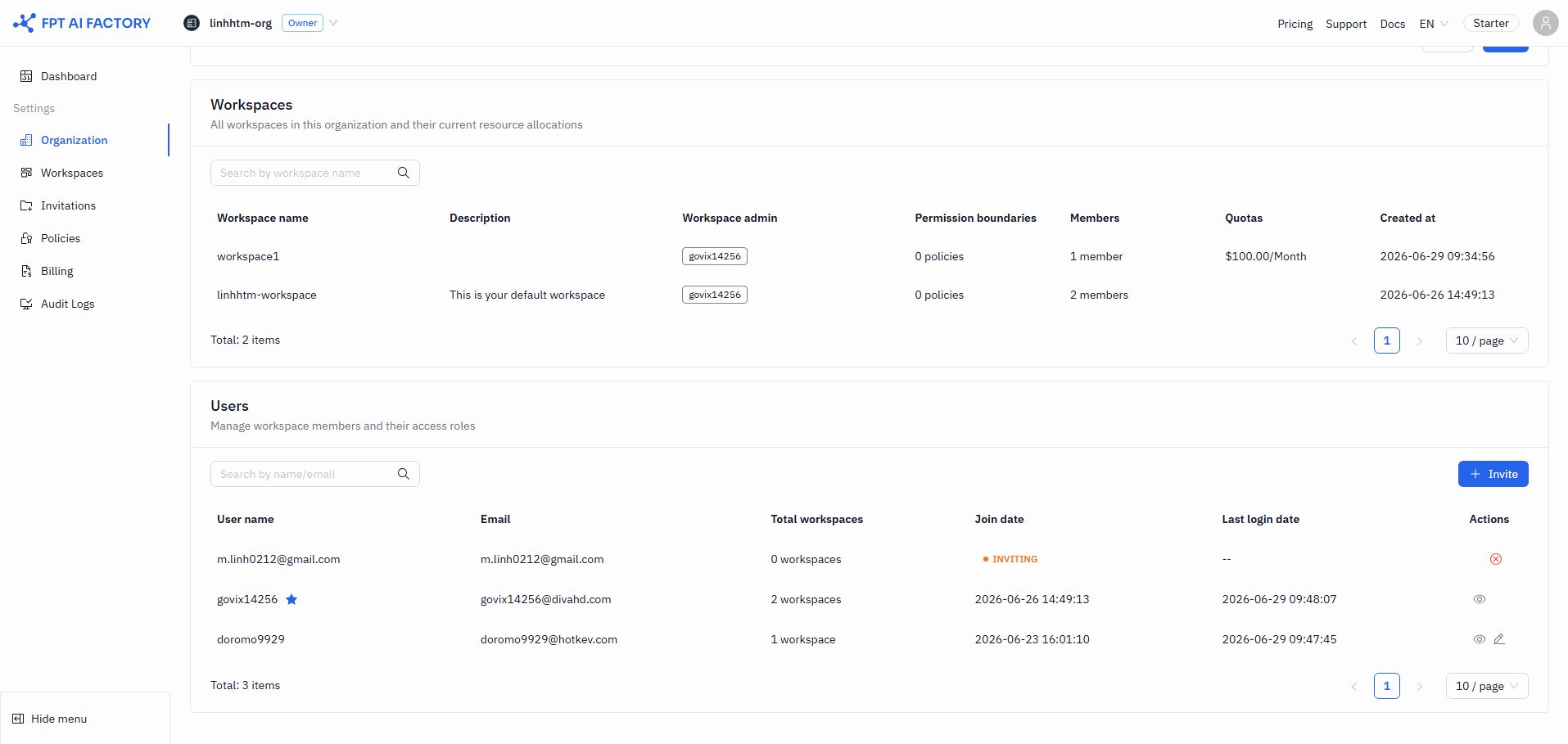Edit user doromo9929 with pencil icon

click(1498, 639)
